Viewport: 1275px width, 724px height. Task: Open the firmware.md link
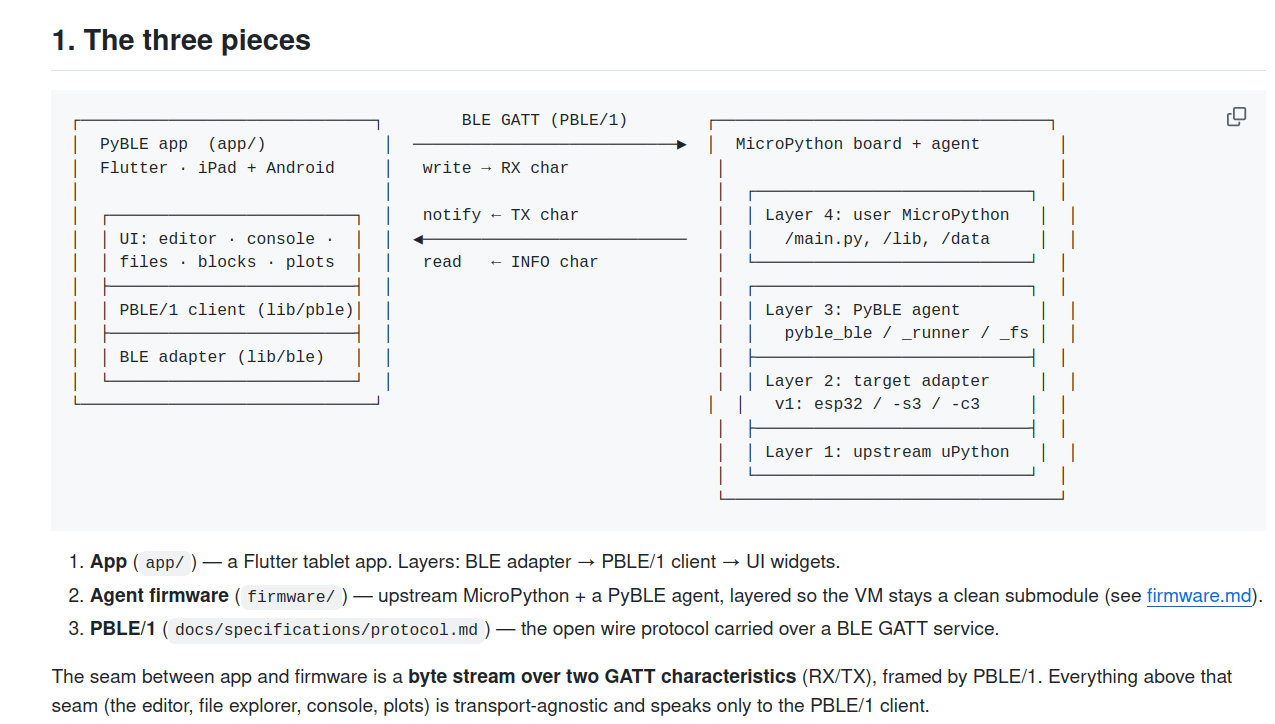(1199, 596)
